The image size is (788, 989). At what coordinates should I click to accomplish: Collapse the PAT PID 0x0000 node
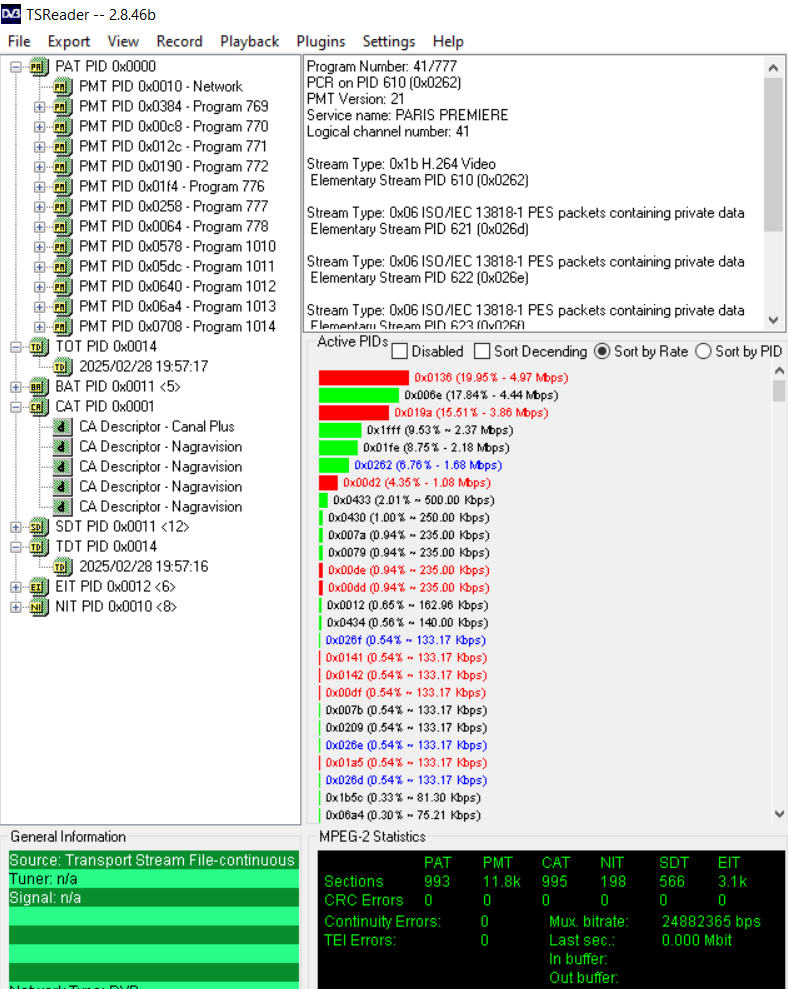[16, 67]
